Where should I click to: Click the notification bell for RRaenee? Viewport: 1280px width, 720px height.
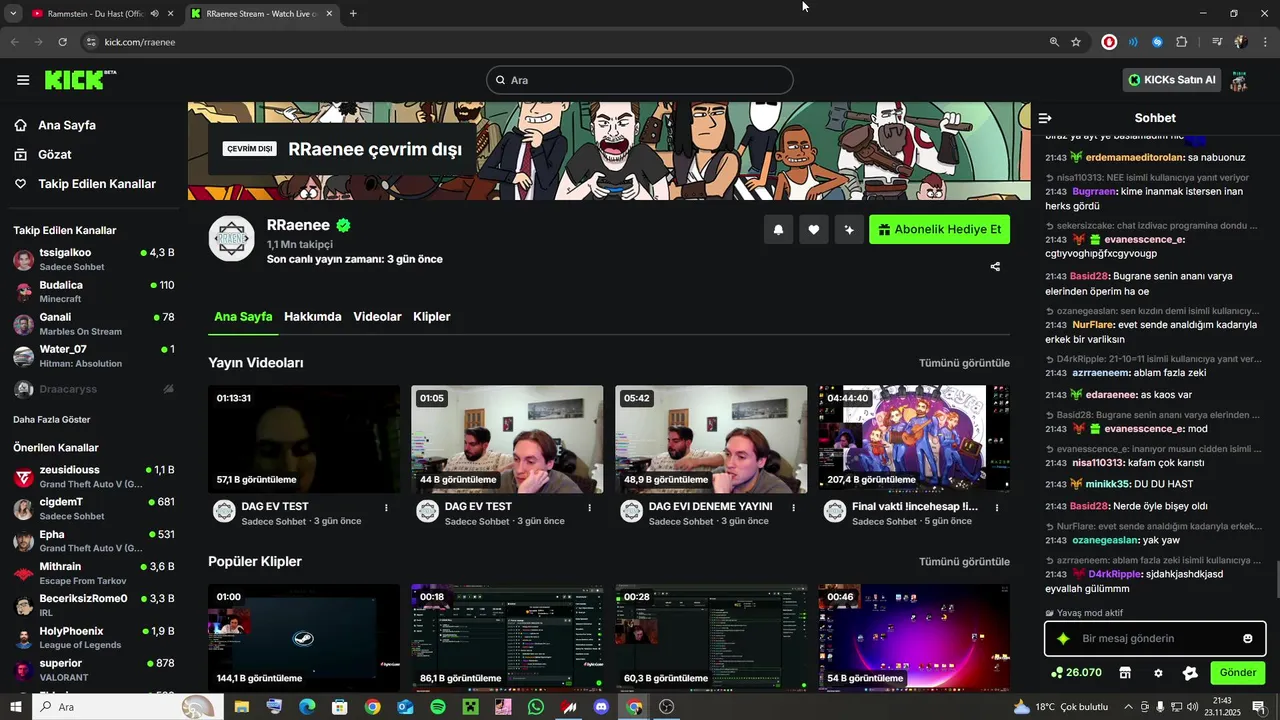point(778,230)
